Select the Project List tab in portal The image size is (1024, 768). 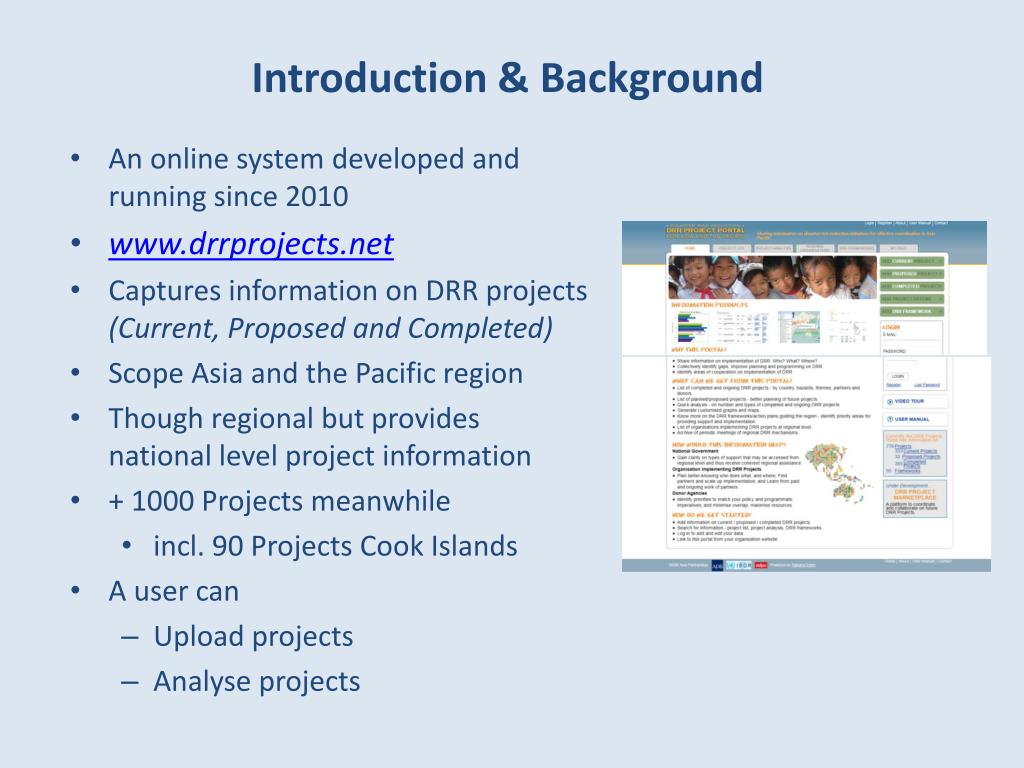pyautogui.click(x=732, y=248)
